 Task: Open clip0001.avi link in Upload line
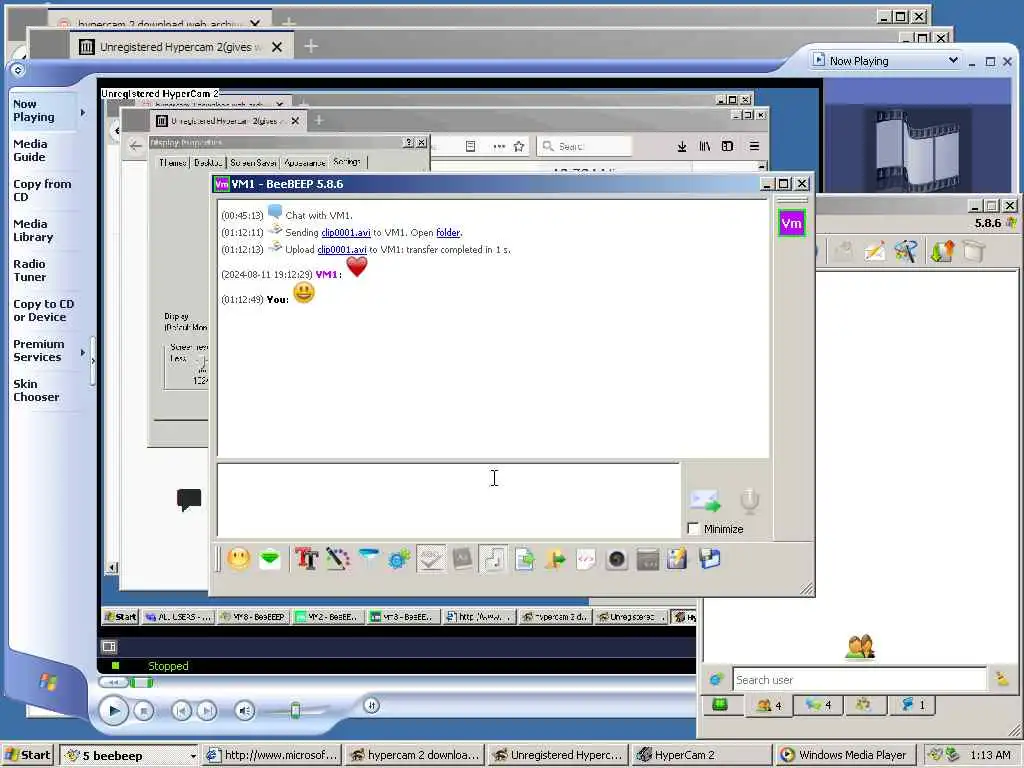[342, 249]
